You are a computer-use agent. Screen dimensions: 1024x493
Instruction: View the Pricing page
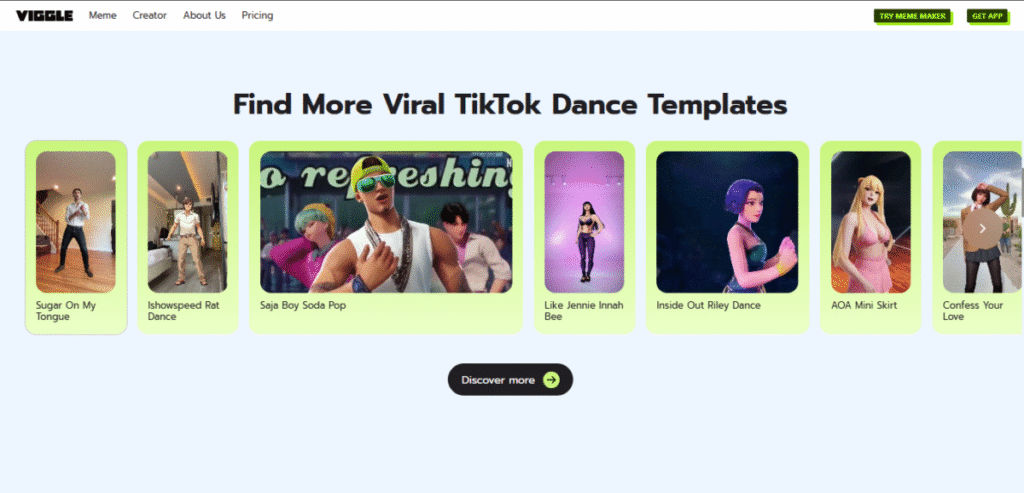257,15
